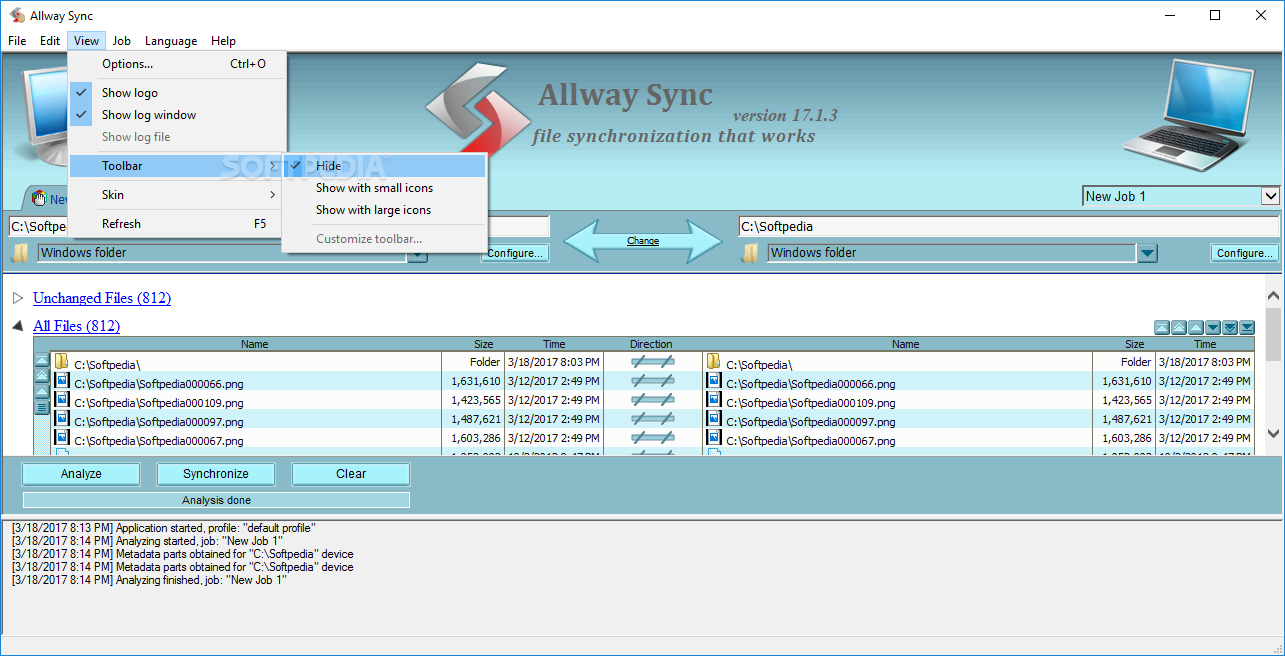Open the Toolbar submenu entry

(177, 166)
